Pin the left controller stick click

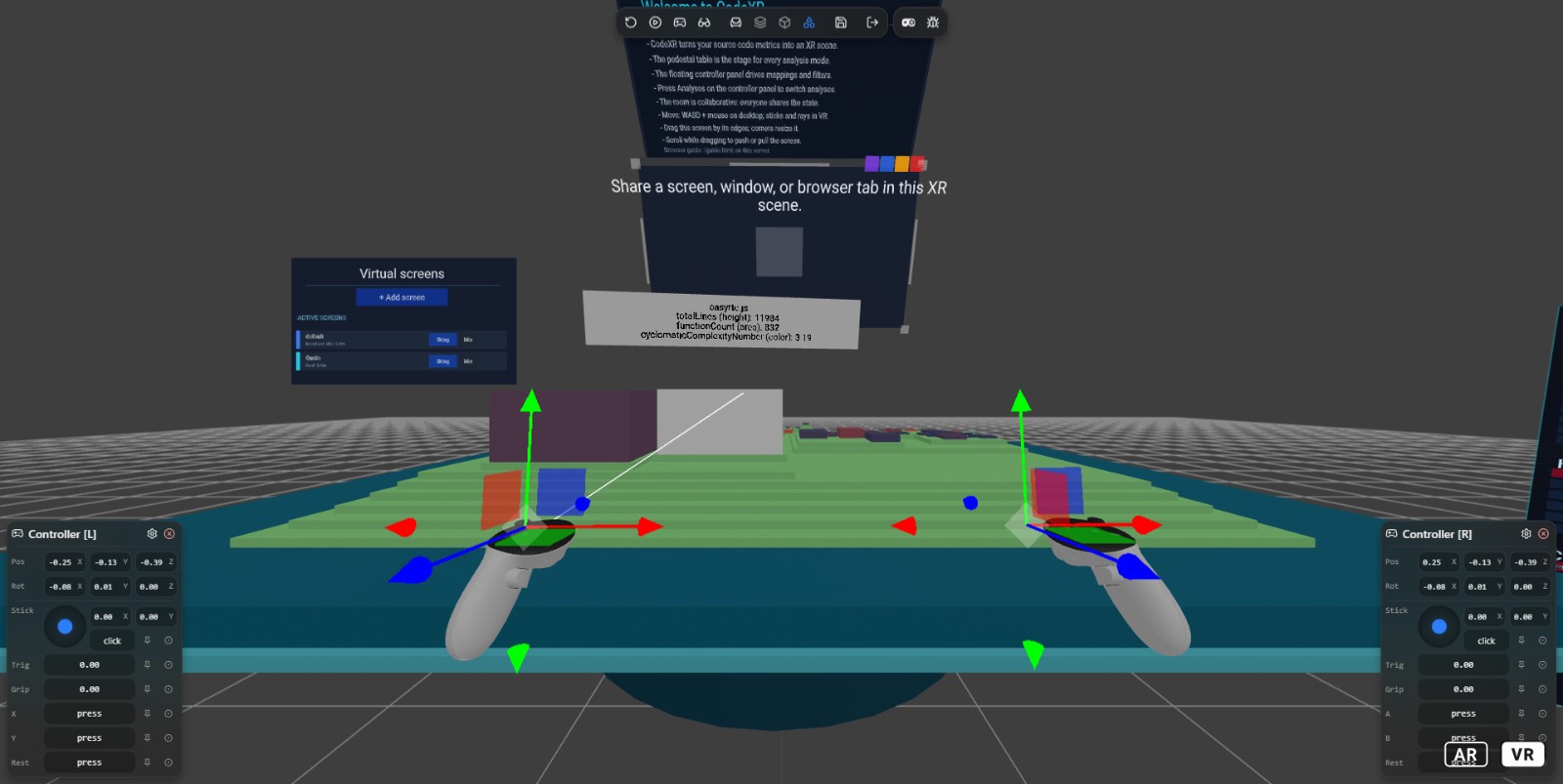[148, 640]
